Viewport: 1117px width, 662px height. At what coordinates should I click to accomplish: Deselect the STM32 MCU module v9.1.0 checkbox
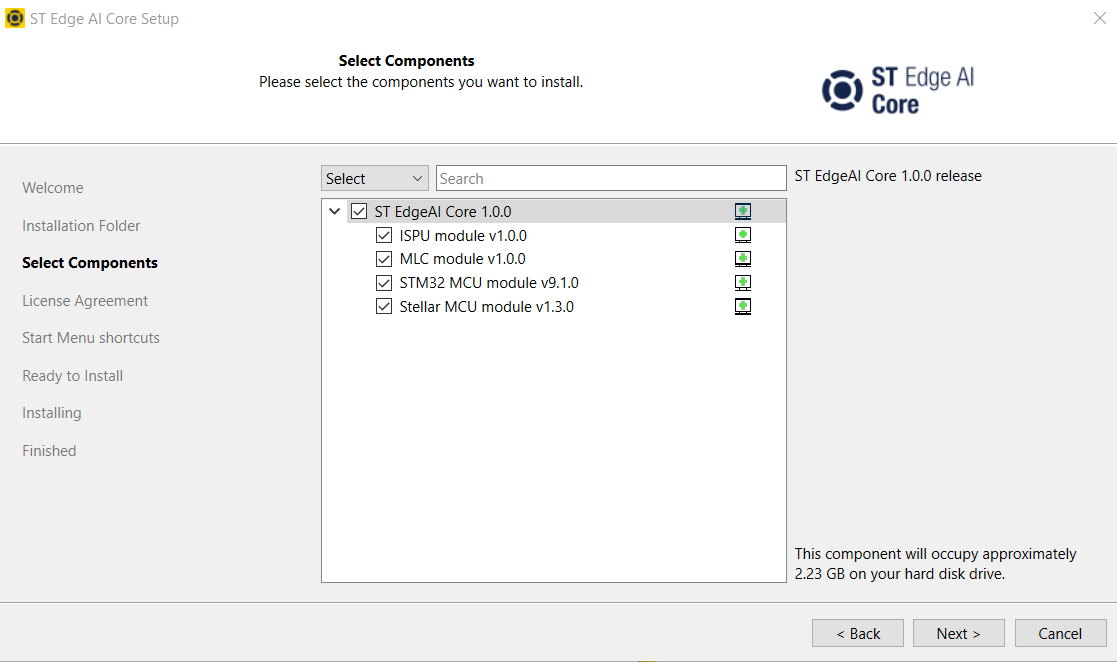click(384, 283)
